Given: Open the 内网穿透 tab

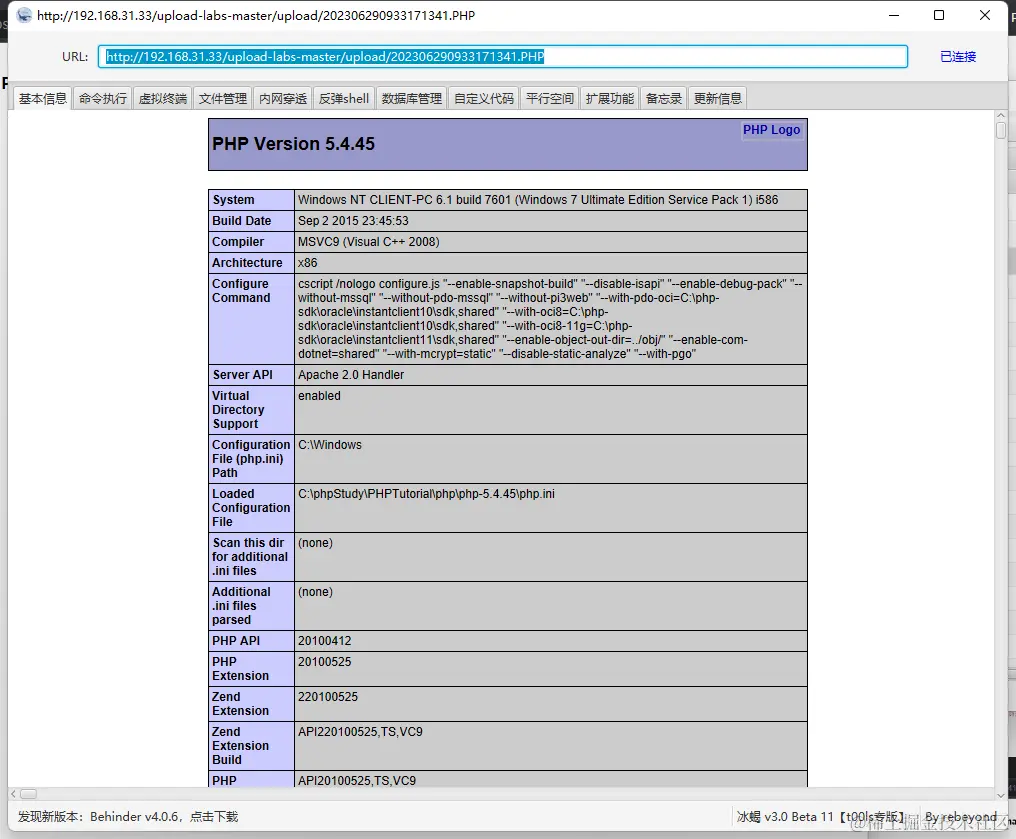Looking at the screenshot, I should [x=283, y=98].
